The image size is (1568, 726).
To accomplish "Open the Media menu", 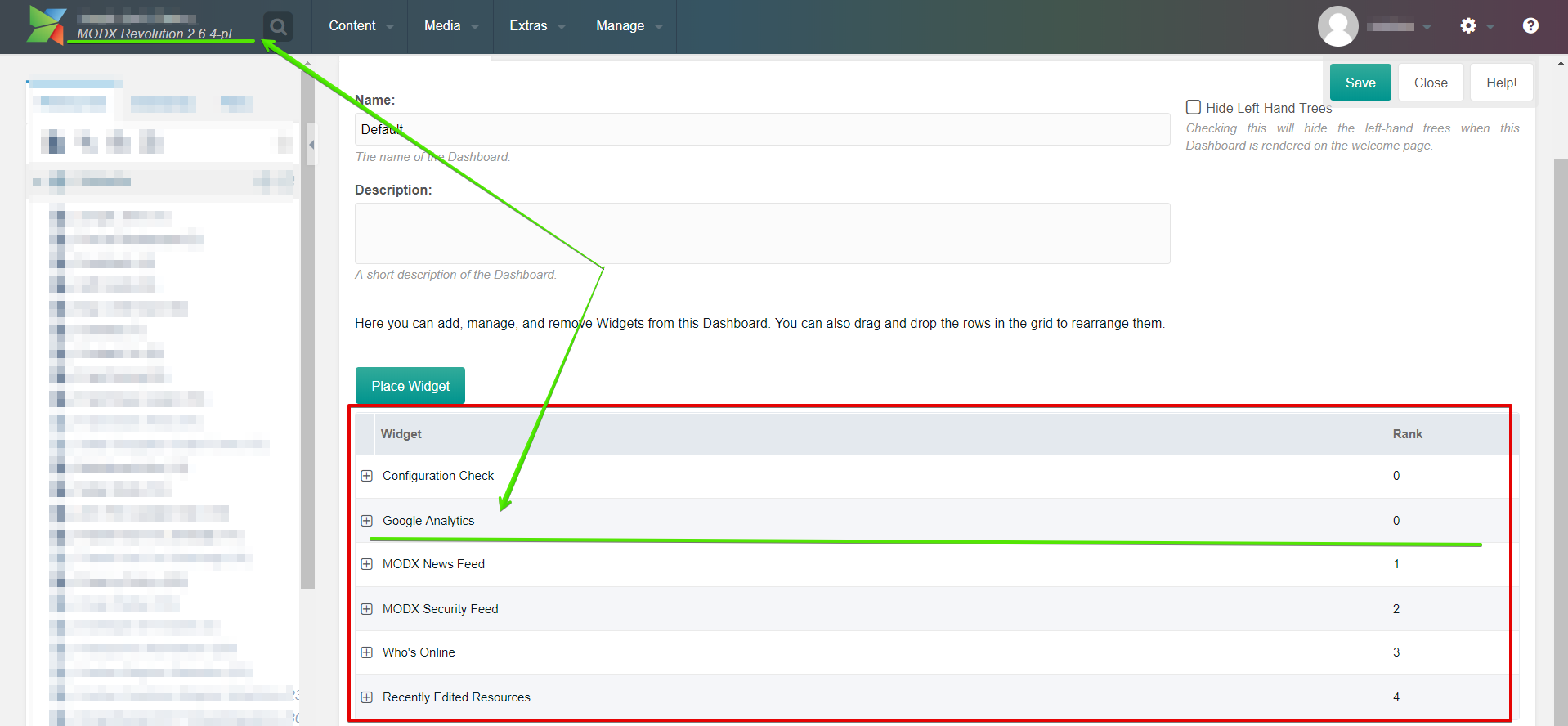I will coord(450,26).
